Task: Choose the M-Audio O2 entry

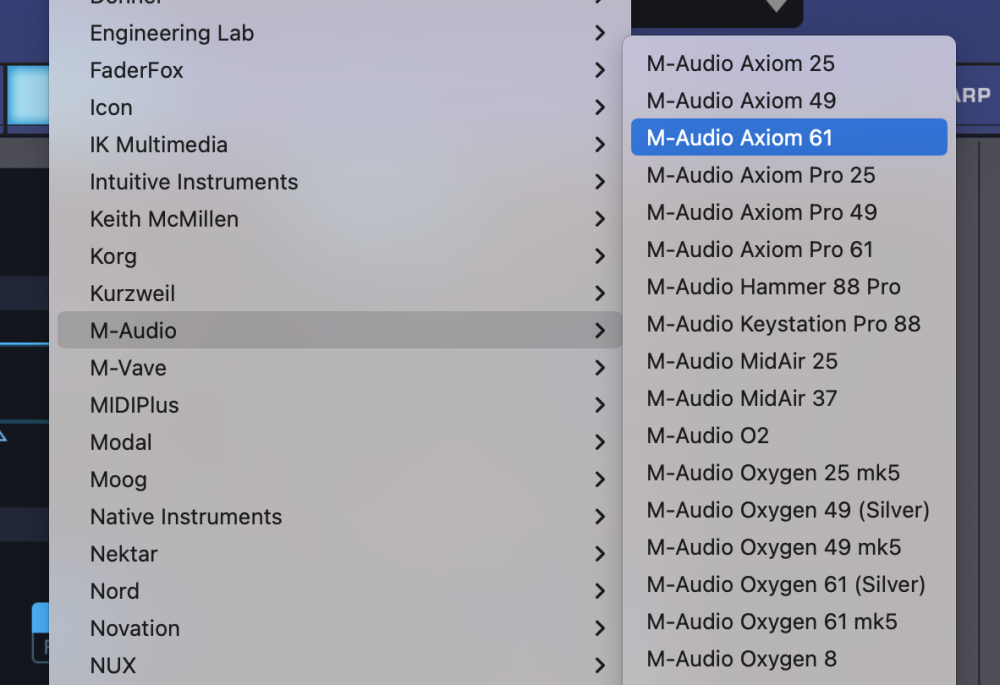Action: pyautogui.click(x=707, y=436)
